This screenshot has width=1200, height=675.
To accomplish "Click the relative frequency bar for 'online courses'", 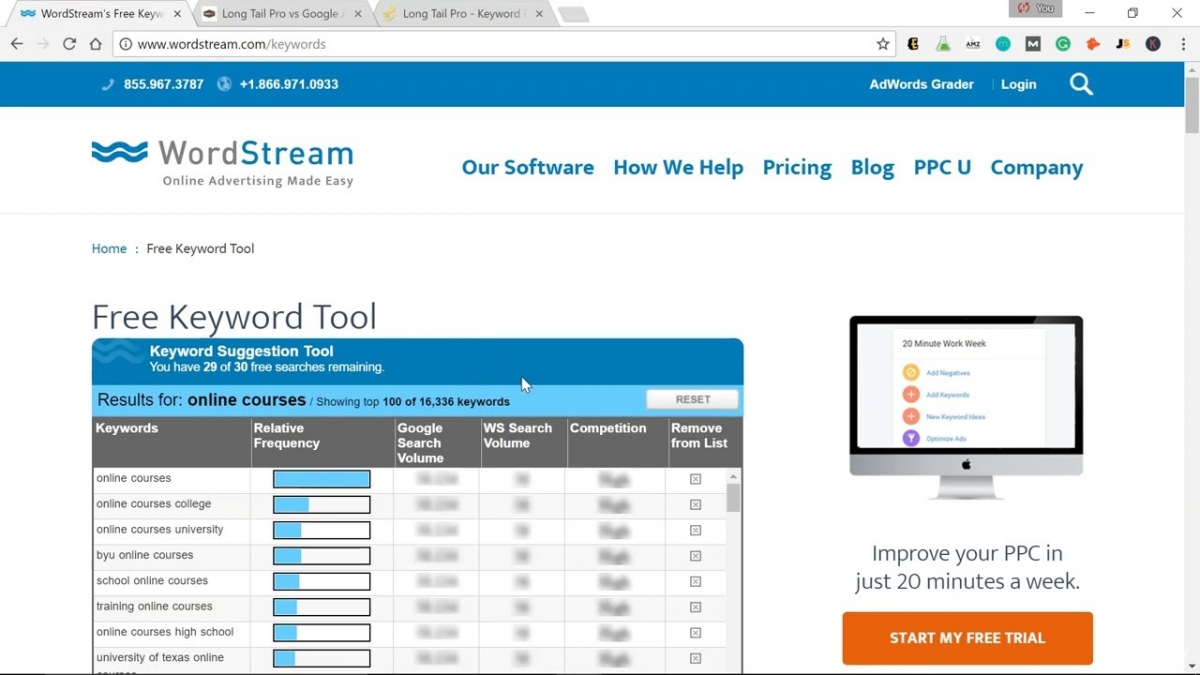I will [x=320, y=479].
